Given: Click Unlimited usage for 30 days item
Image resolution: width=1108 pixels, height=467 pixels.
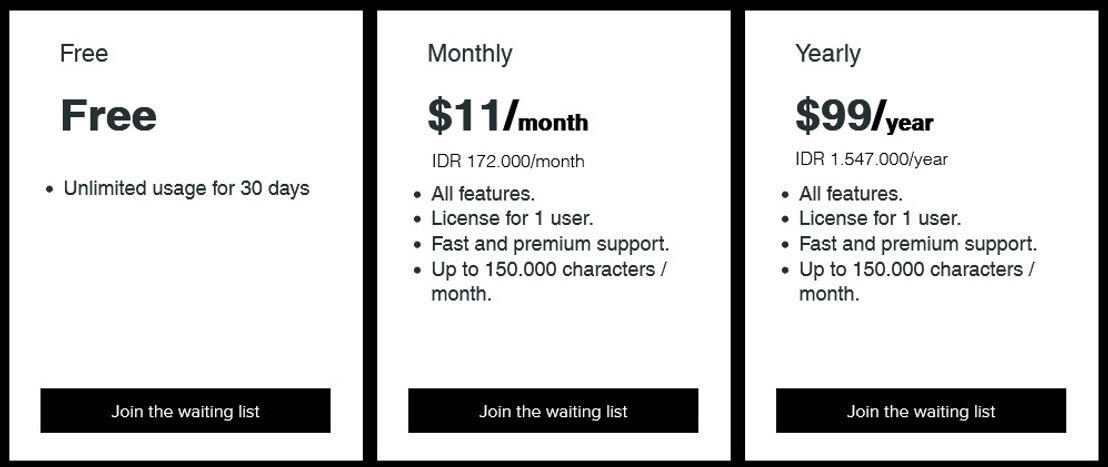Looking at the screenshot, I should tap(187, 189).
